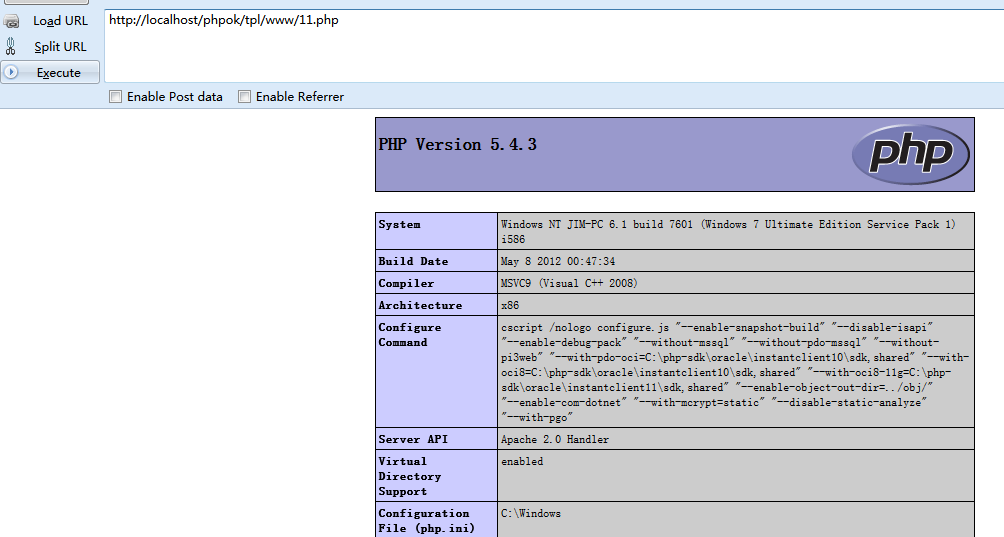The width and height of the screenshot is (1004, 537).
Task: Click the Windows NT JIM-PC system value
Action: point(728,232)
